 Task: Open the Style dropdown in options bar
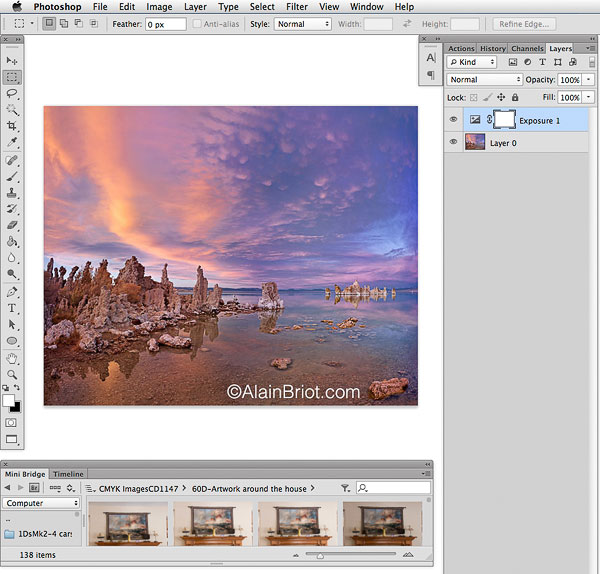(x=303, y=23)
